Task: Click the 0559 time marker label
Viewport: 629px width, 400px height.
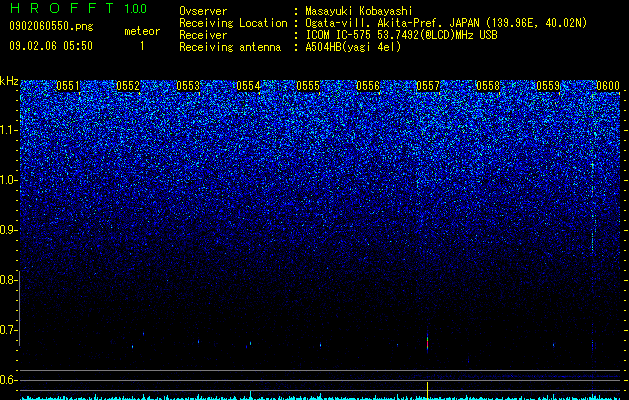Action: click(x=548, y=85)
